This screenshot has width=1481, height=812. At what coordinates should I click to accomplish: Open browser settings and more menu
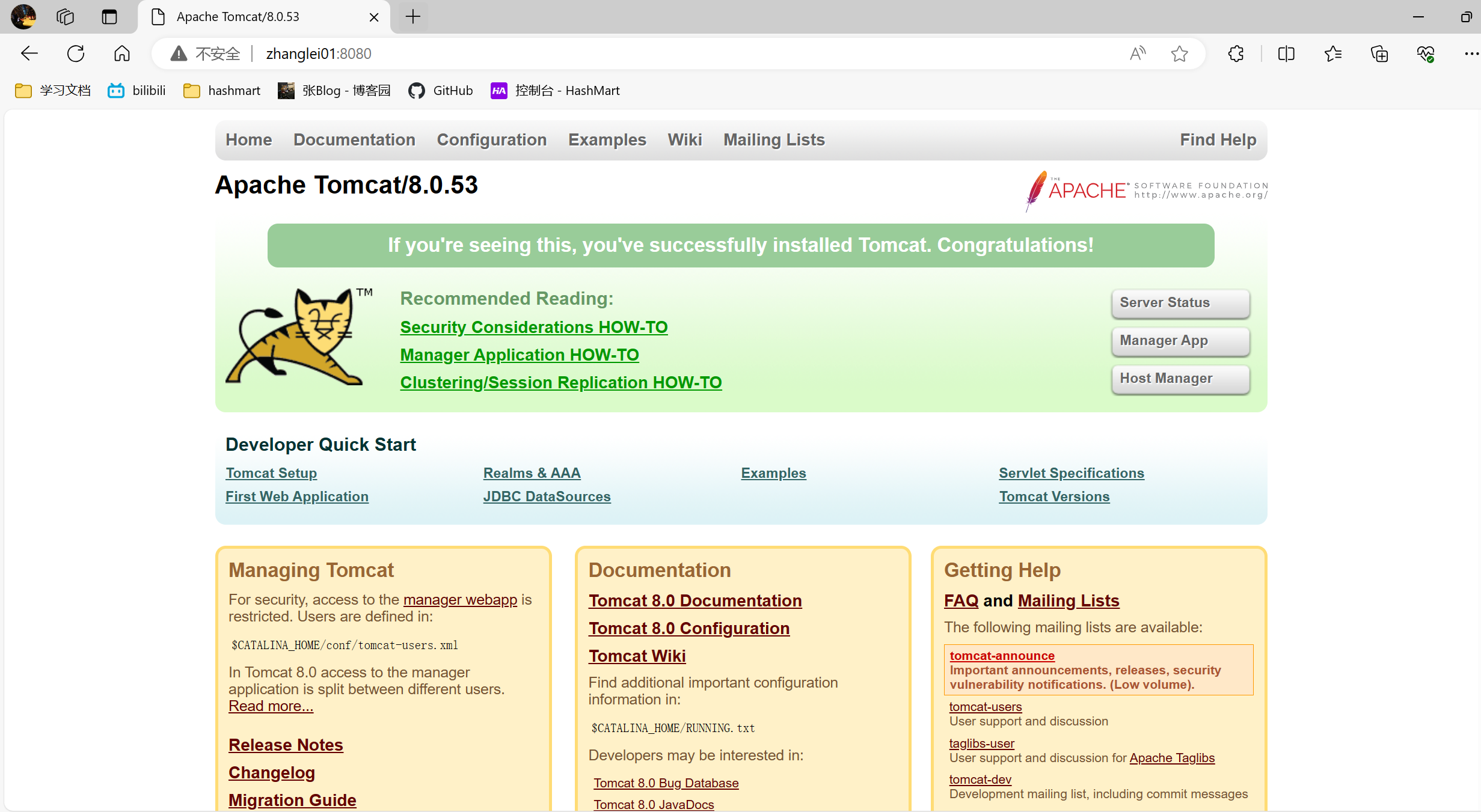tap(1471, 53)
